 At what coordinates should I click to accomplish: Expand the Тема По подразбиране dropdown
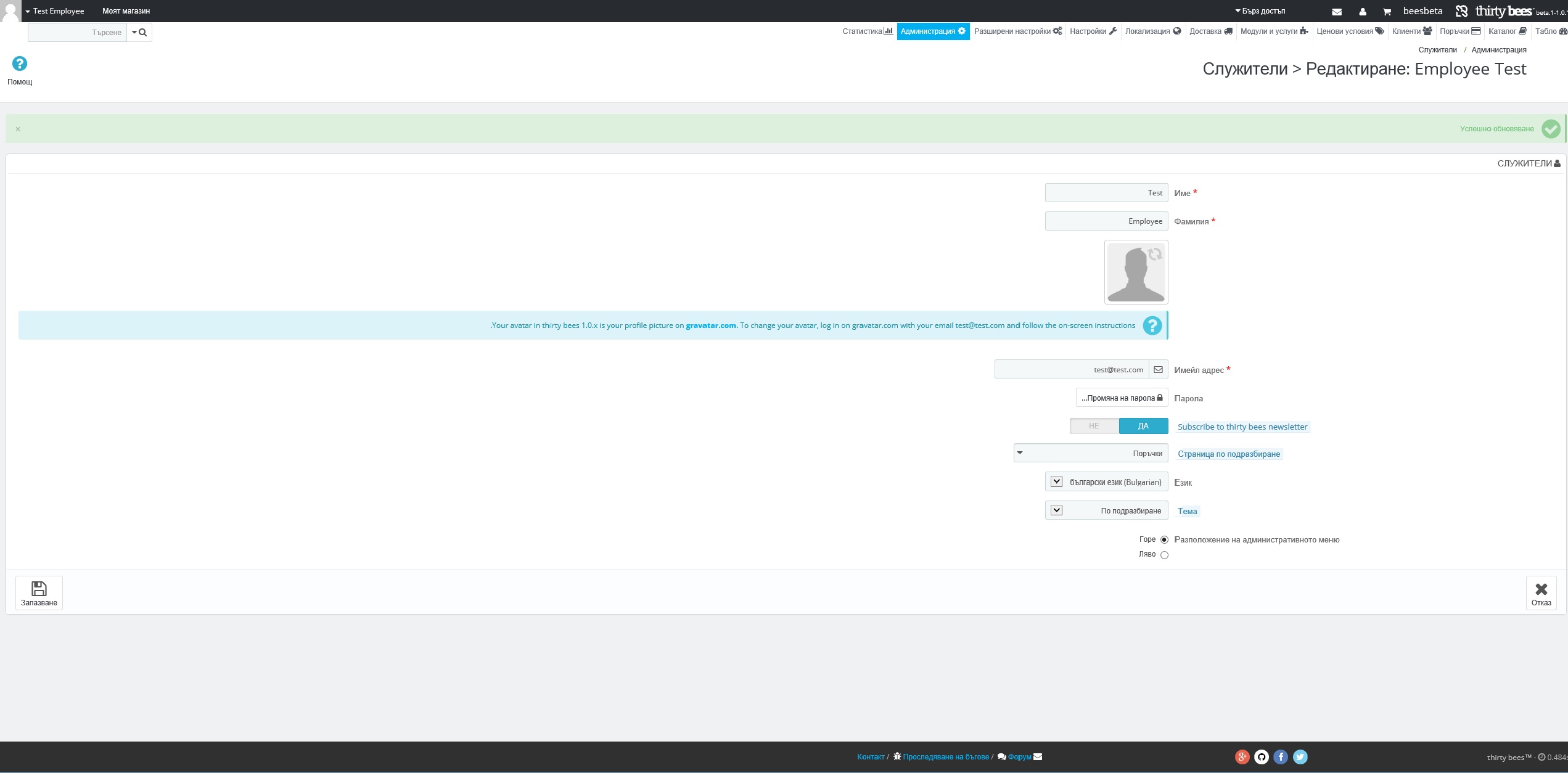coord(1107,510)
